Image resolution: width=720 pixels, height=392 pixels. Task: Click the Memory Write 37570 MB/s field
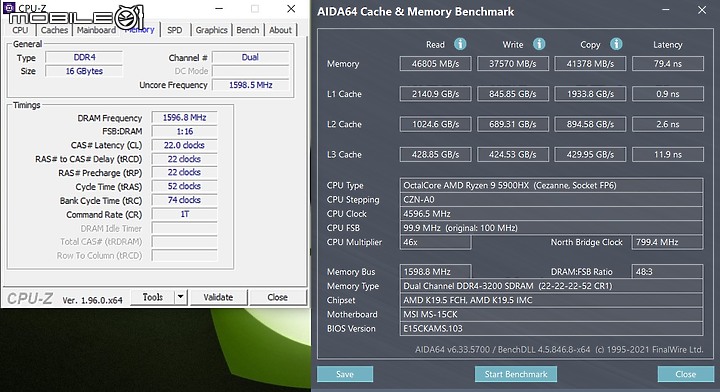point(513,64)
